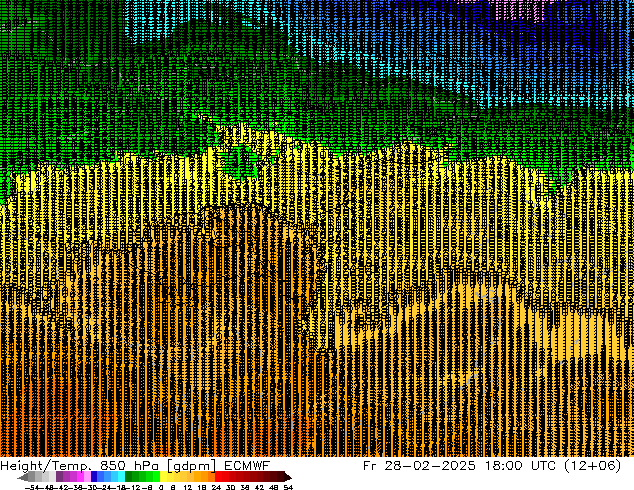Select the yellow swatch on the color legend
The width and height of the screenshot is (634, 490).
point(163,477)
